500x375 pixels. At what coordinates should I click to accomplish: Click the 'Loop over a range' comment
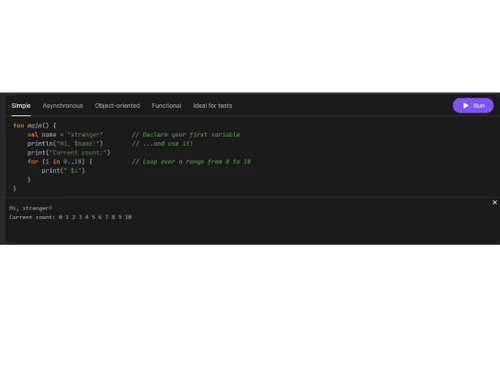191,162
